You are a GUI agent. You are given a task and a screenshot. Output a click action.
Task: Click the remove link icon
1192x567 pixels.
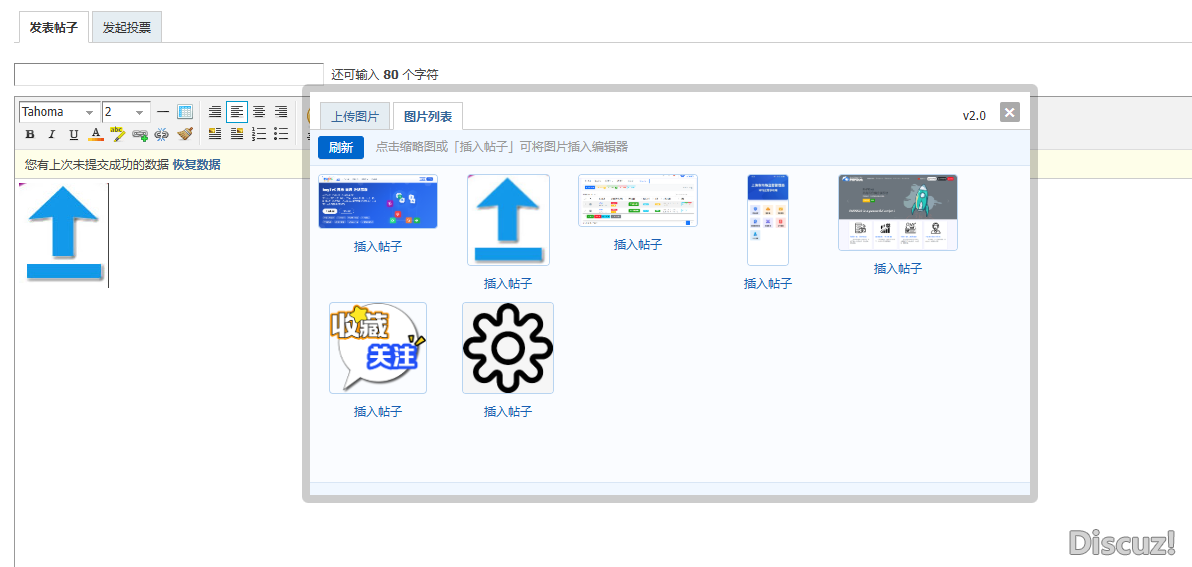[x=162, y=134]
